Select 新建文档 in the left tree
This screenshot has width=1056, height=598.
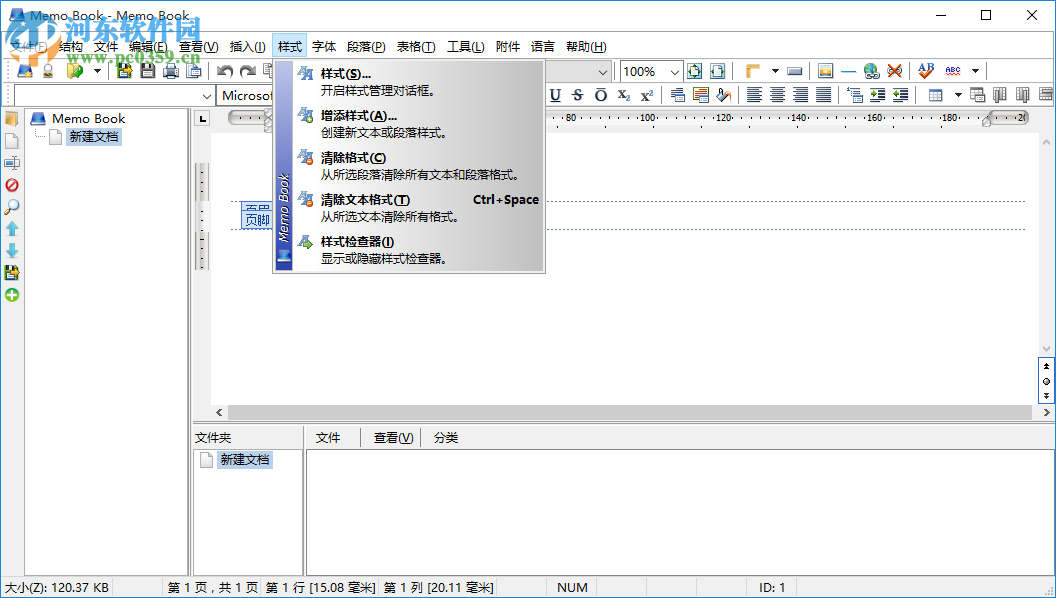point(94,137)
